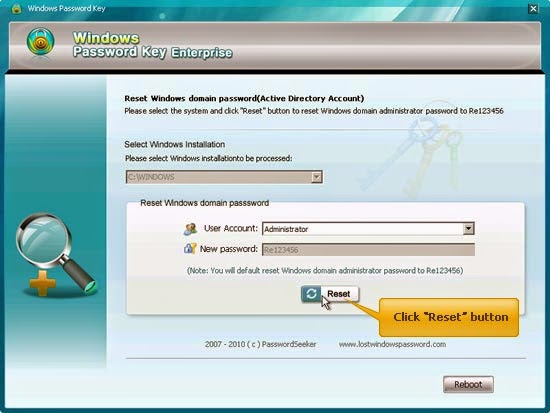550x413 pixels.
Task: Click the note about default reset password
Action: coord(325,271)
